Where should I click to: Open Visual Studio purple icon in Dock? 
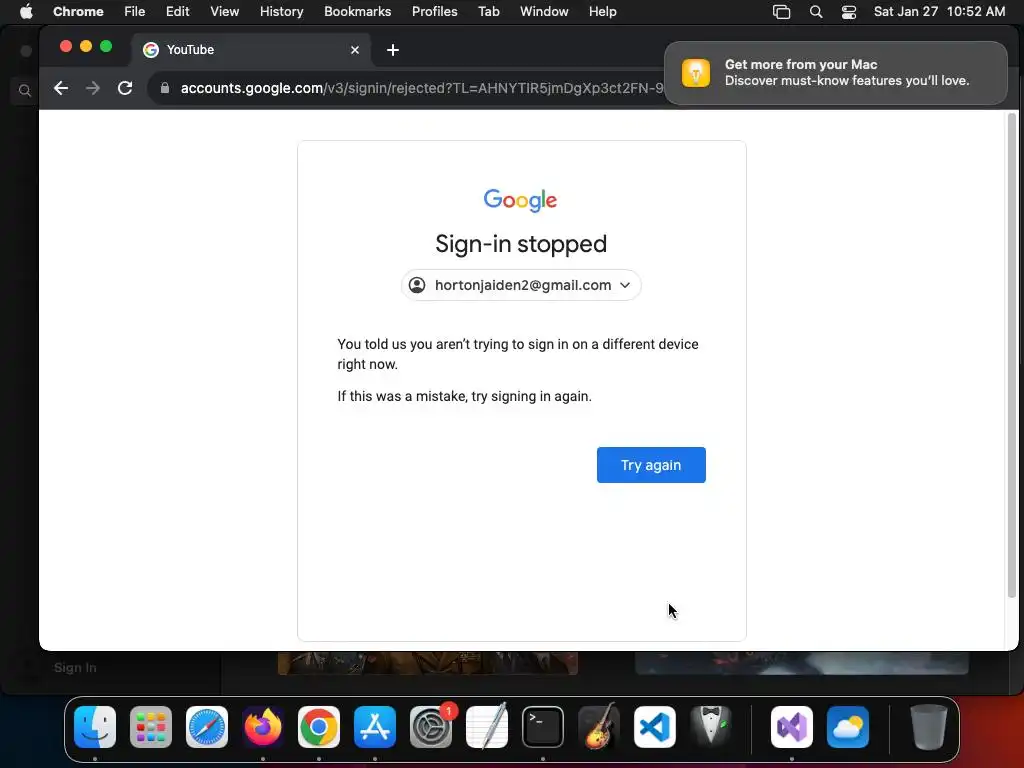tap(792, 727)
